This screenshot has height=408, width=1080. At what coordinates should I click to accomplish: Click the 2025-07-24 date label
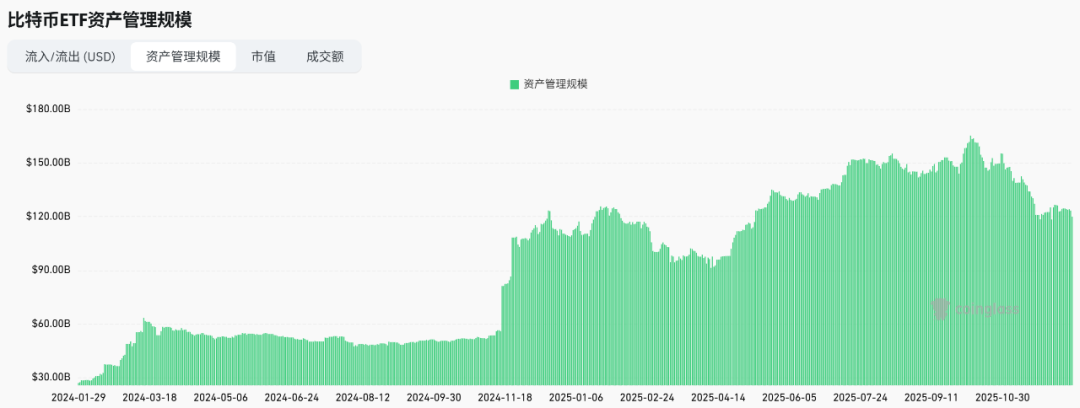point(861,397)
